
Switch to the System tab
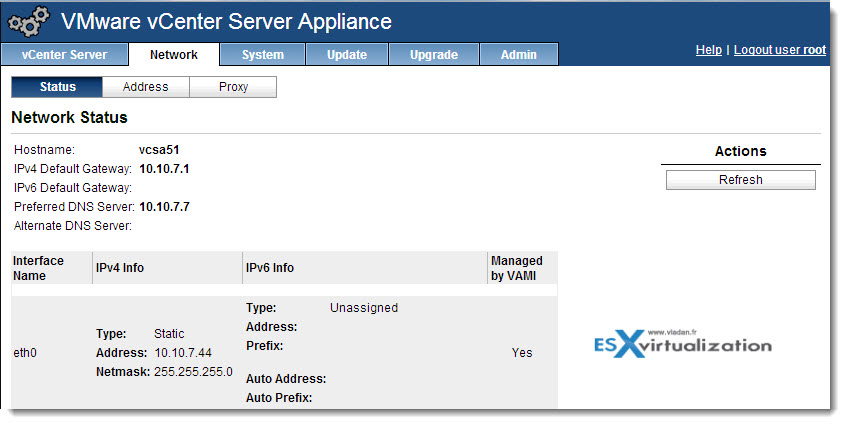[262, 54]
